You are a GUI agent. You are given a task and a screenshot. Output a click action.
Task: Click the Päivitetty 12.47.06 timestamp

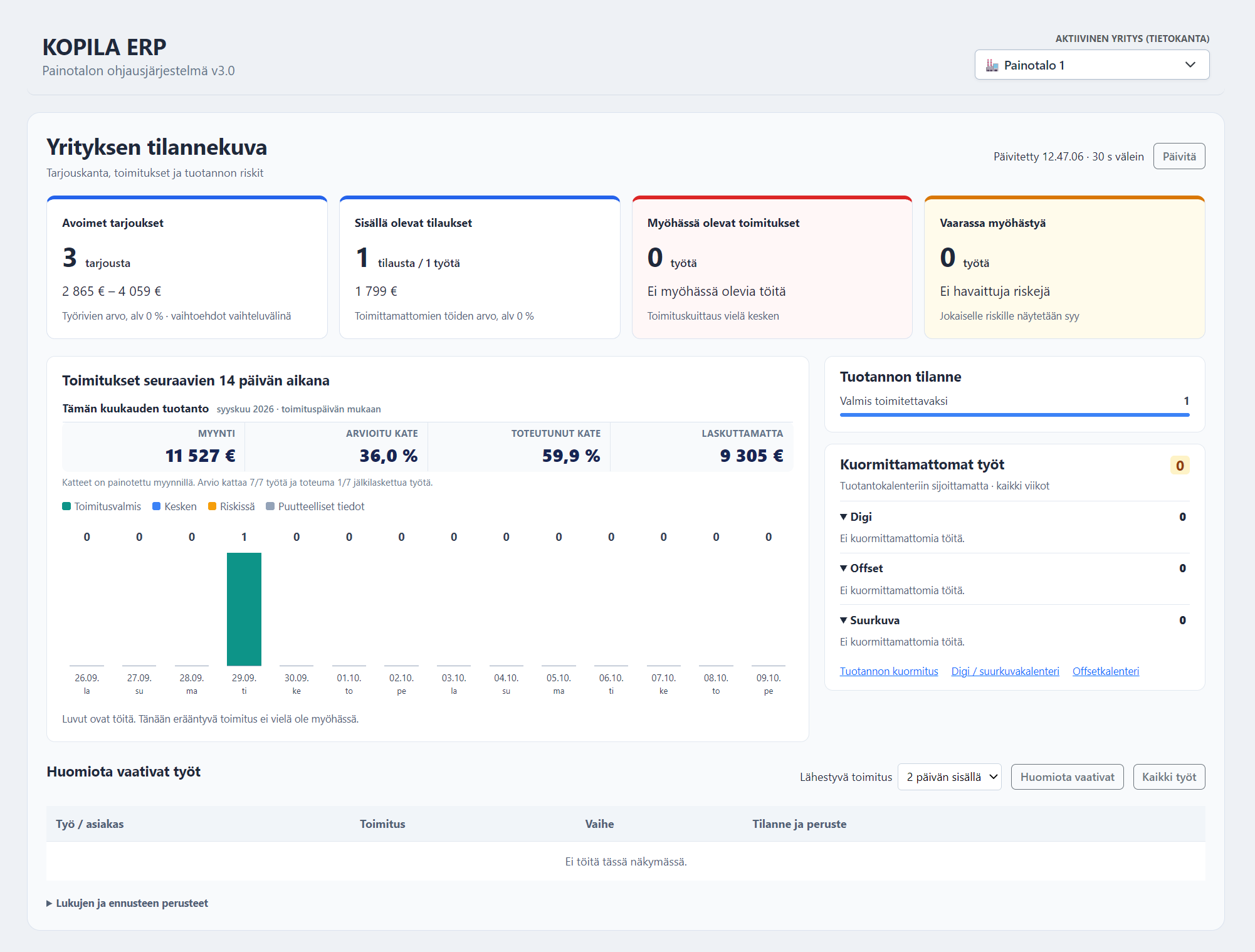1038,157
